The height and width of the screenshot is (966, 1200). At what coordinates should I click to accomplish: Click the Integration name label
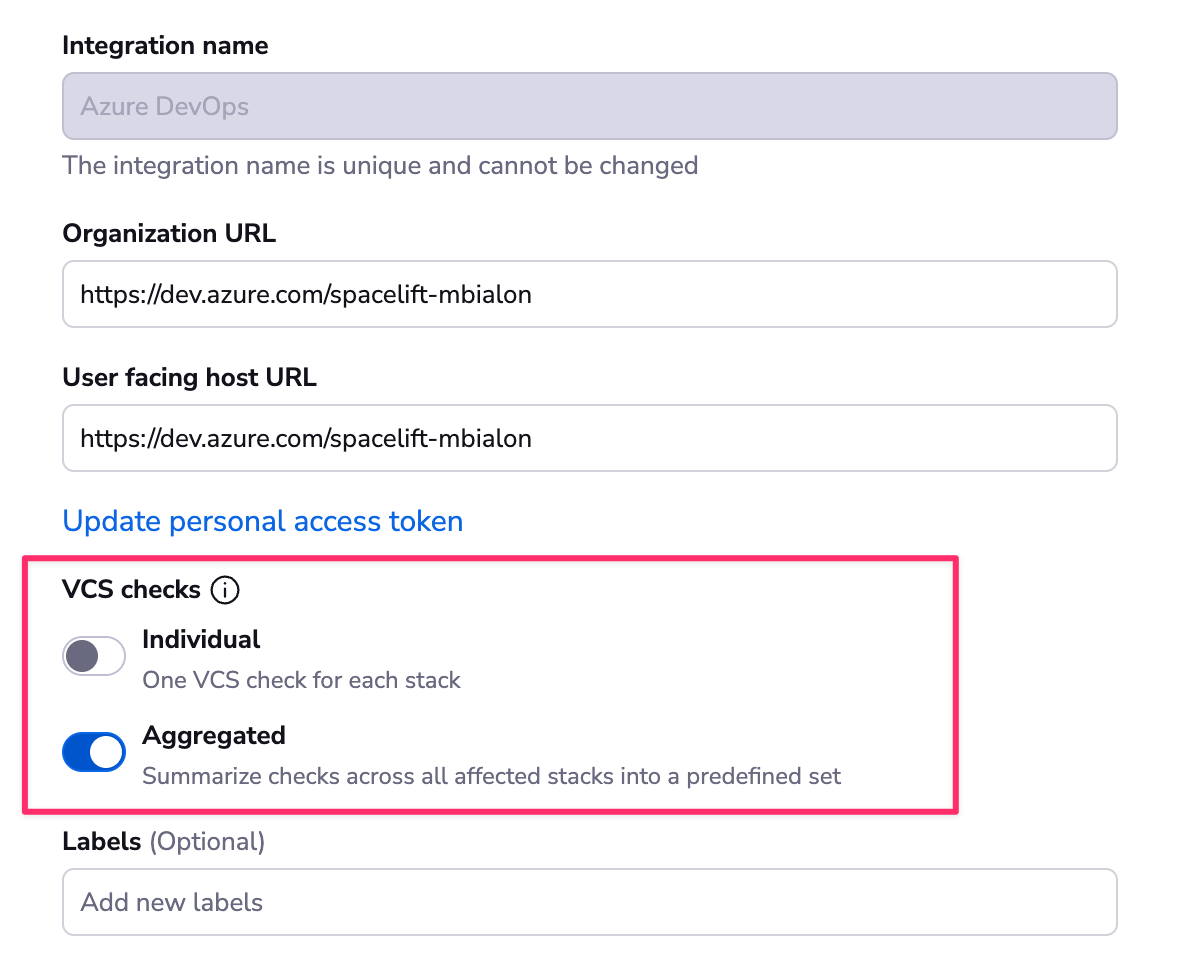pos(165,45)
